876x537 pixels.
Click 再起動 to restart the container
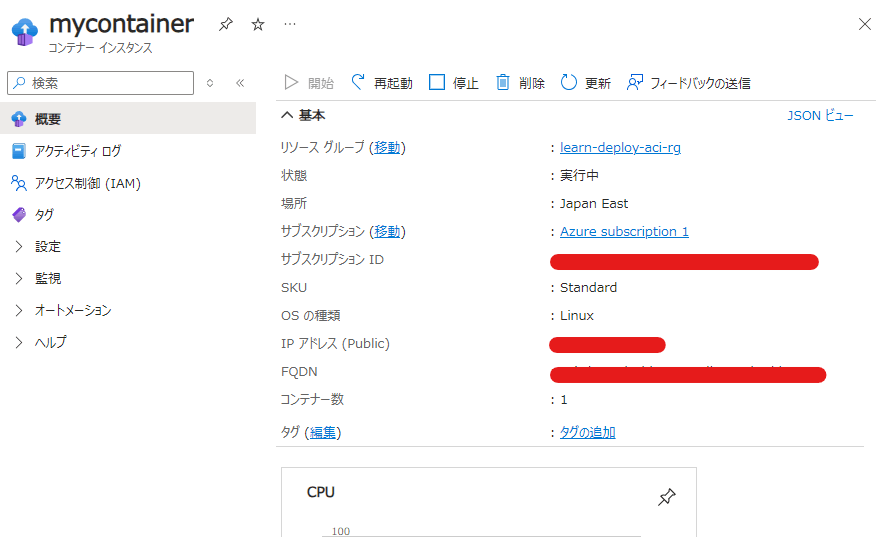click(382, 83)
